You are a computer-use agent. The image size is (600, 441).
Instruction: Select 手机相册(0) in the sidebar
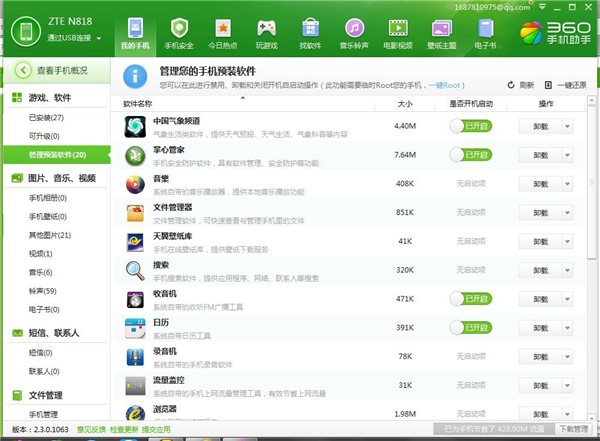tap(48, 198)
